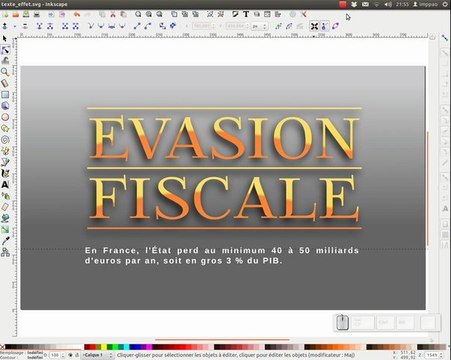Viewport: 451px width, 360px height.
Task: Select the Zoom tool in toolbox
Action: click(5, 72)
